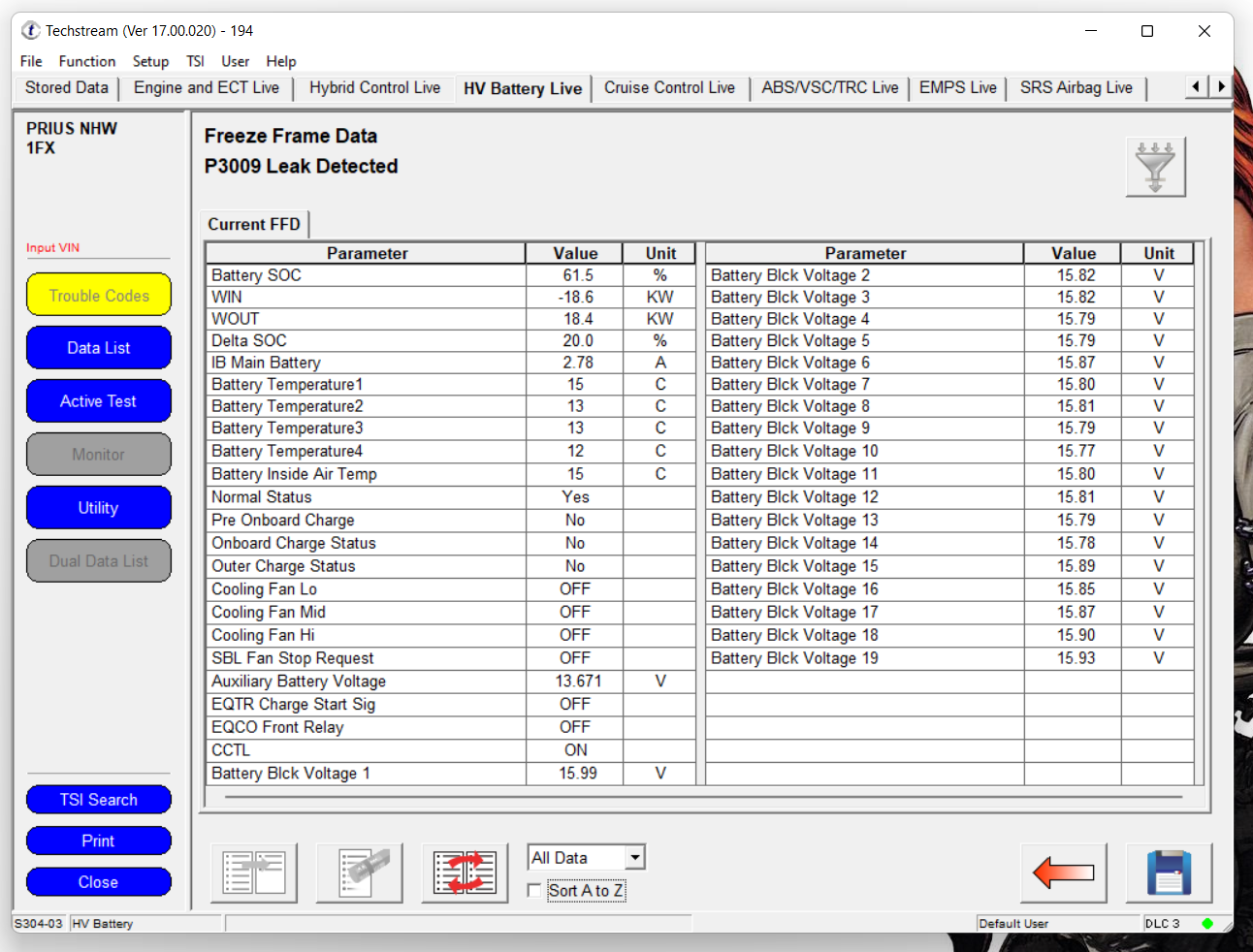Select the Battery Blck Voltage 1 row
Screen dimensions: 1253x952
point(451,774)
